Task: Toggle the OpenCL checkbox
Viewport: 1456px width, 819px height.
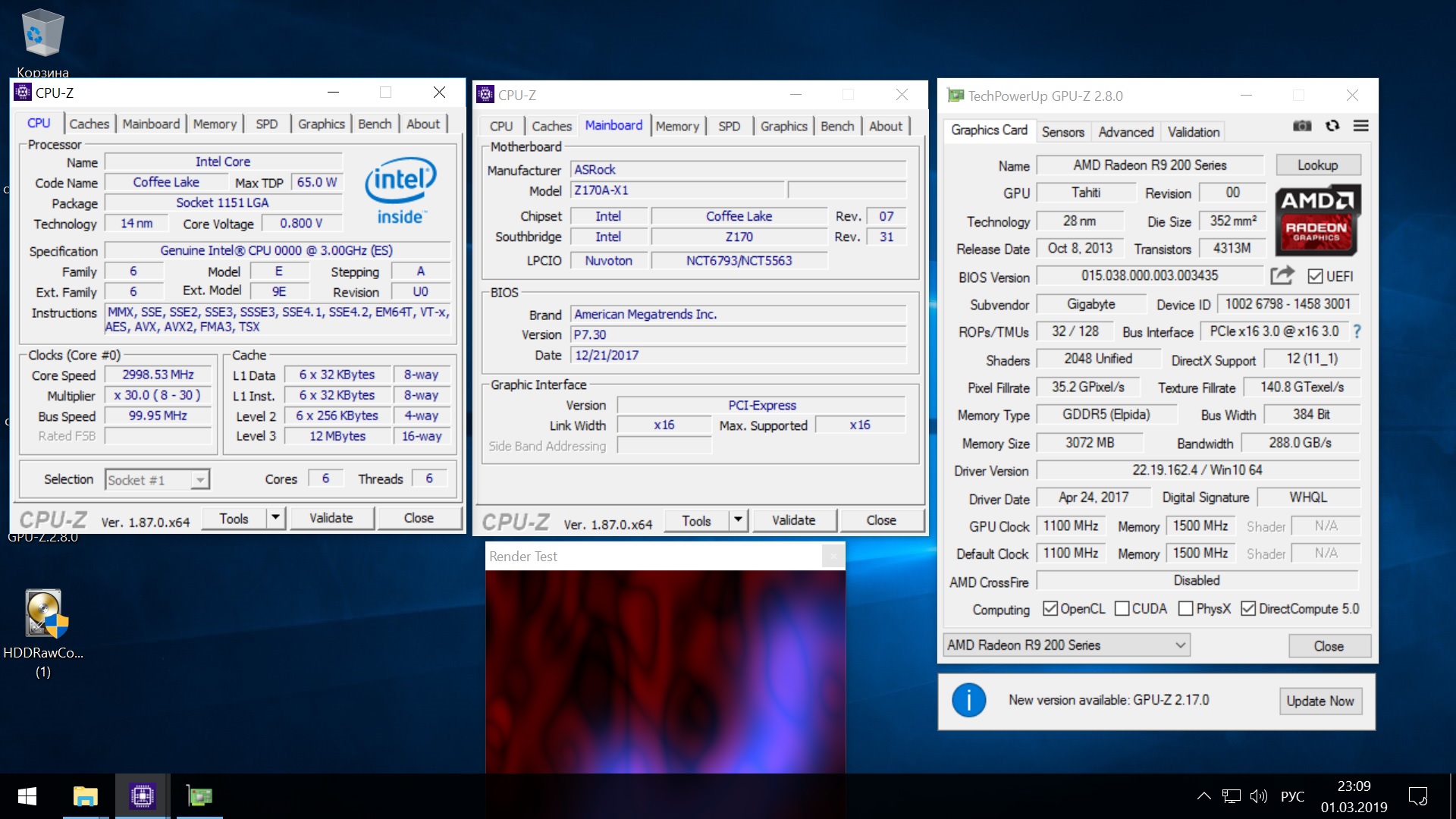Action: click(1050, 609)
